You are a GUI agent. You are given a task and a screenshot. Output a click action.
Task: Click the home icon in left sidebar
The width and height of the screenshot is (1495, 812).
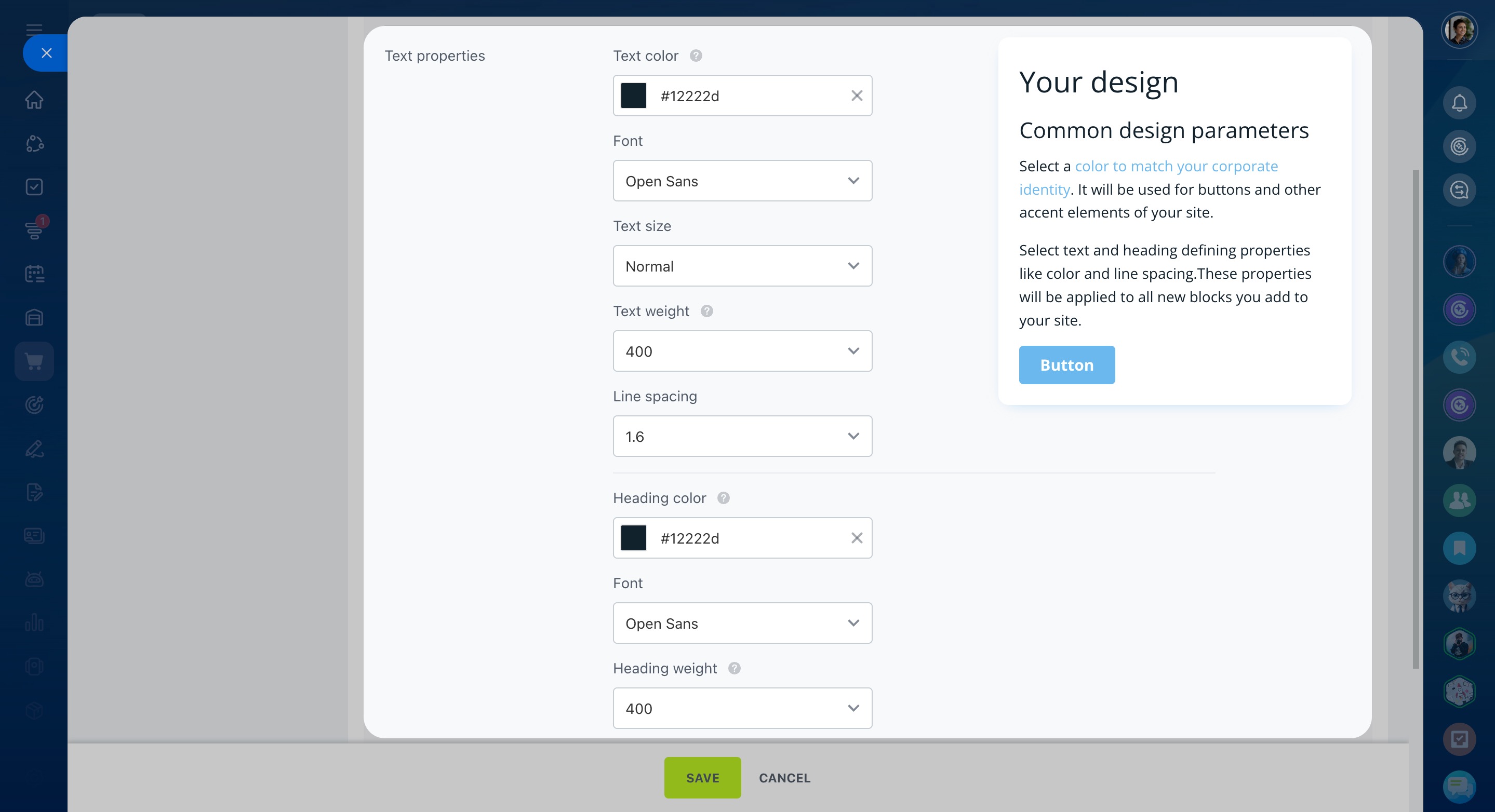[34, 100]
